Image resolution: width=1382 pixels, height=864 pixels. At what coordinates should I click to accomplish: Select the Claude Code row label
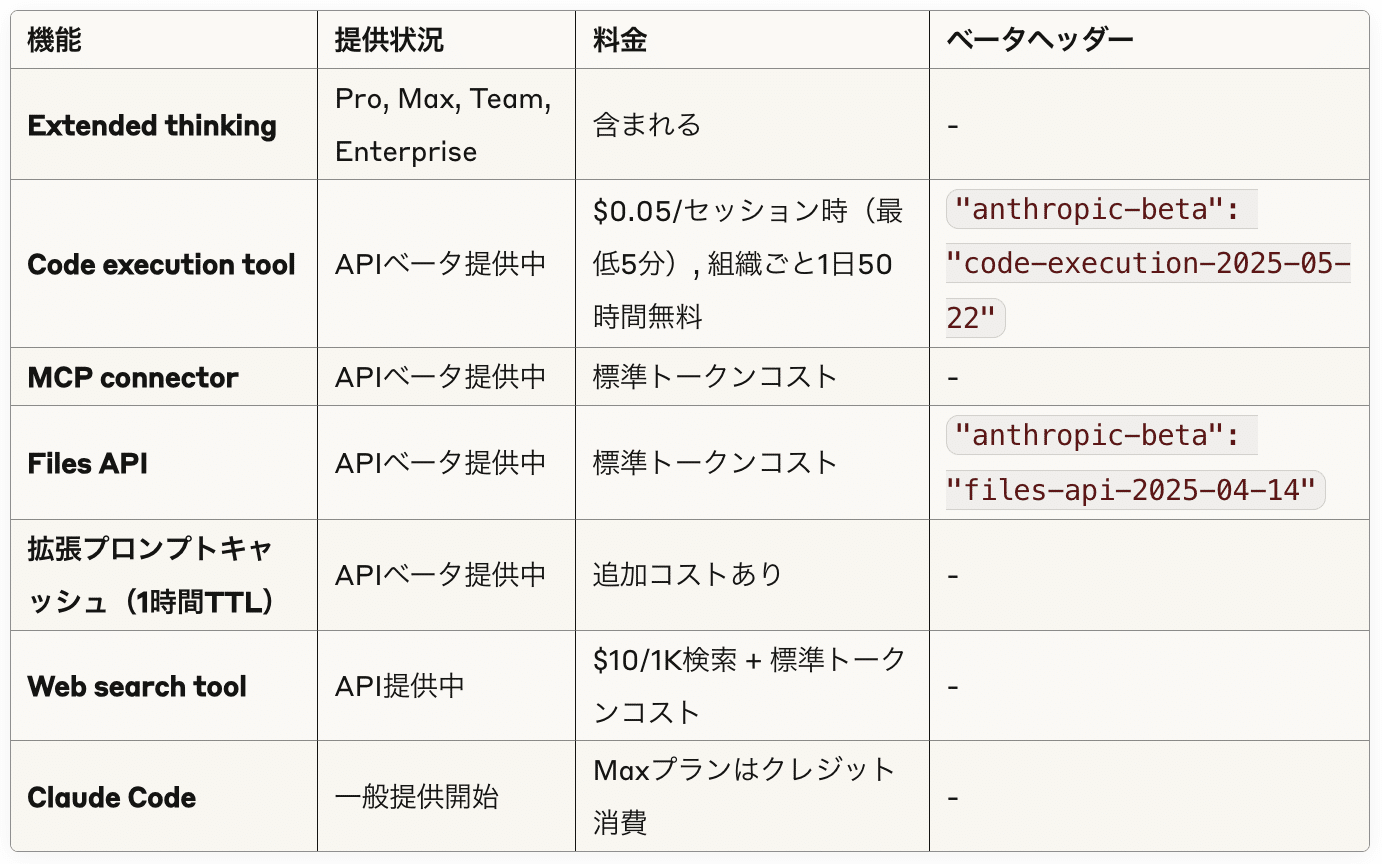[112, 798]
